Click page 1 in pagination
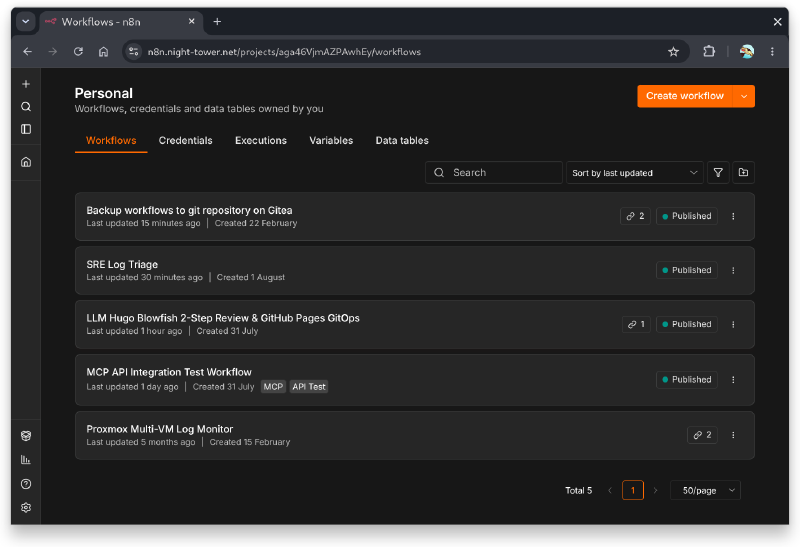The image size is (800, 547). (x=633, y=490)
